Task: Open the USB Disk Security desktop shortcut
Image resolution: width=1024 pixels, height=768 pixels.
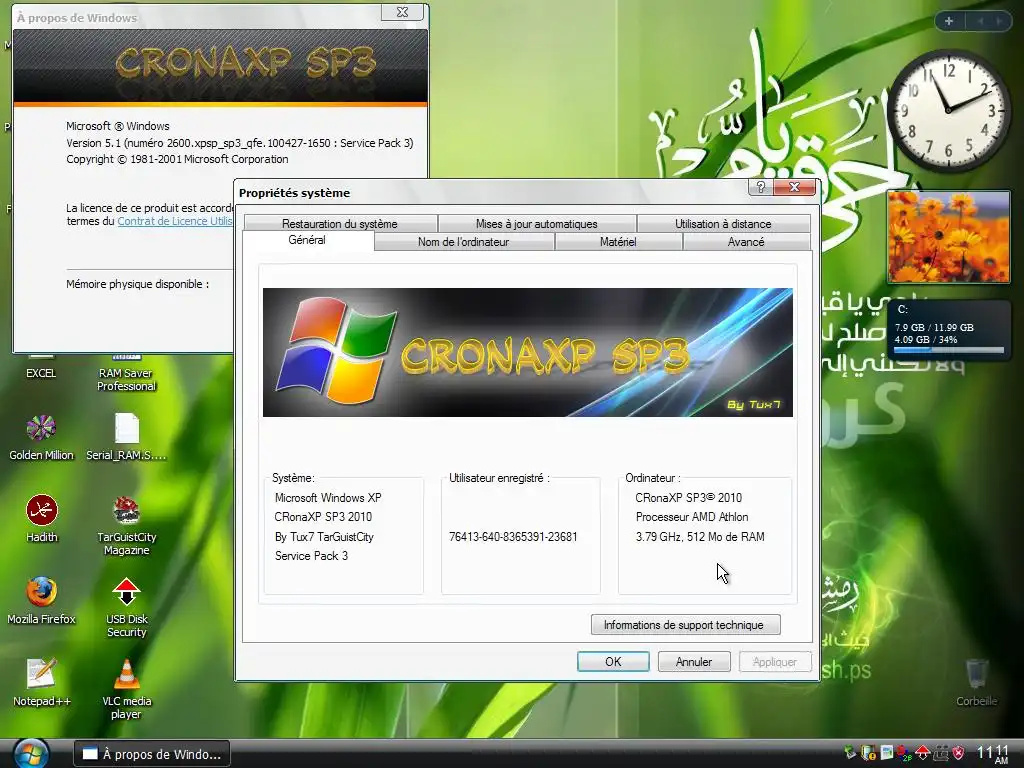Action: pos(127,607)
